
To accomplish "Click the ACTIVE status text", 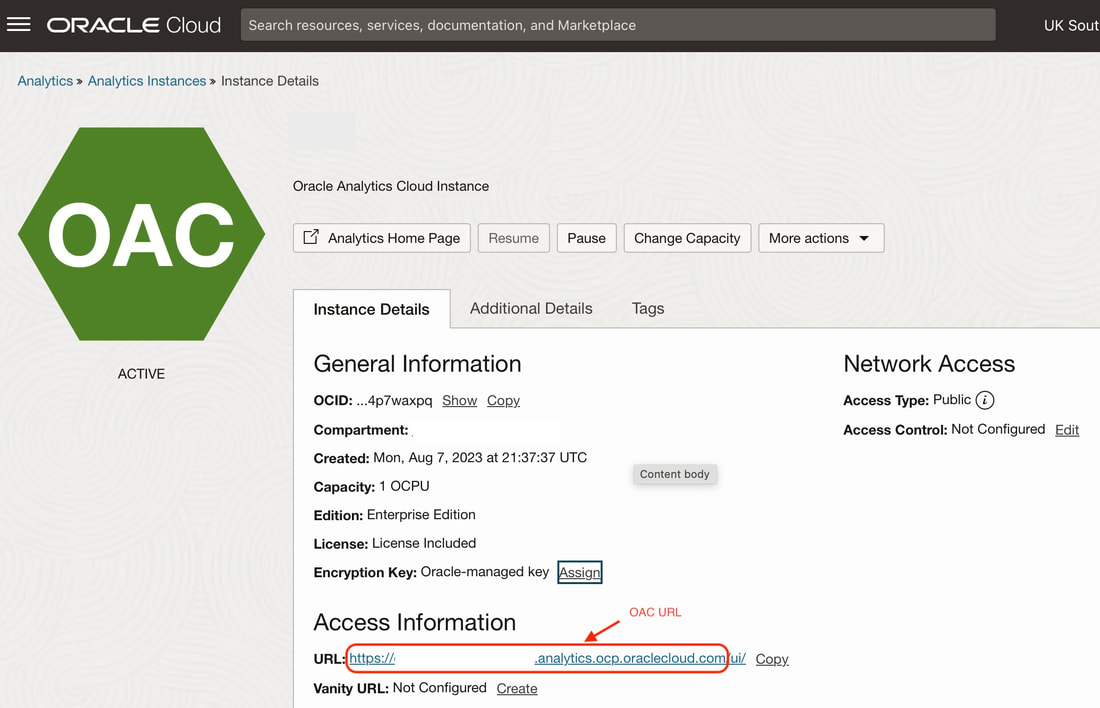I will click(141, 374).
